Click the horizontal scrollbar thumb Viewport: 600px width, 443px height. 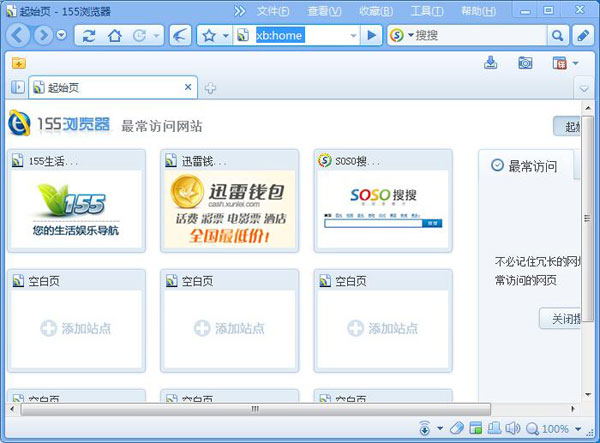[x=256, y=409]
